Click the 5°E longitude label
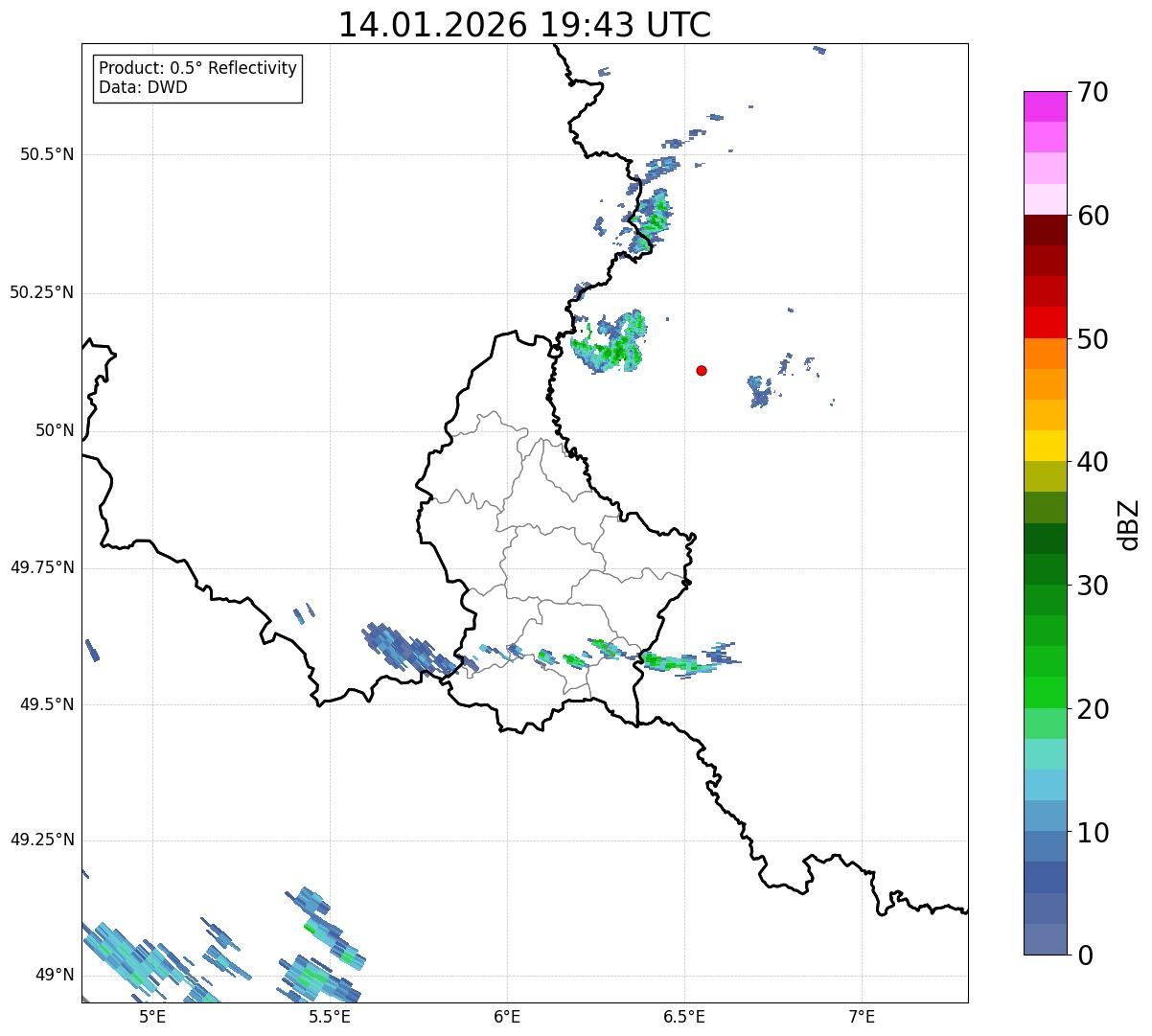 (152, 1016)
